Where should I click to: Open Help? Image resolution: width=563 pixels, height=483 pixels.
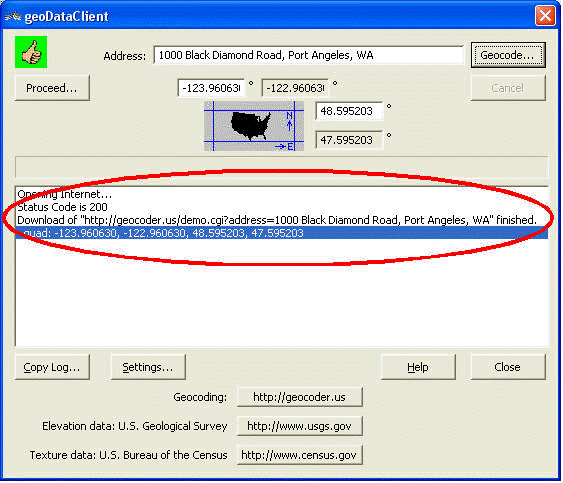418,367
